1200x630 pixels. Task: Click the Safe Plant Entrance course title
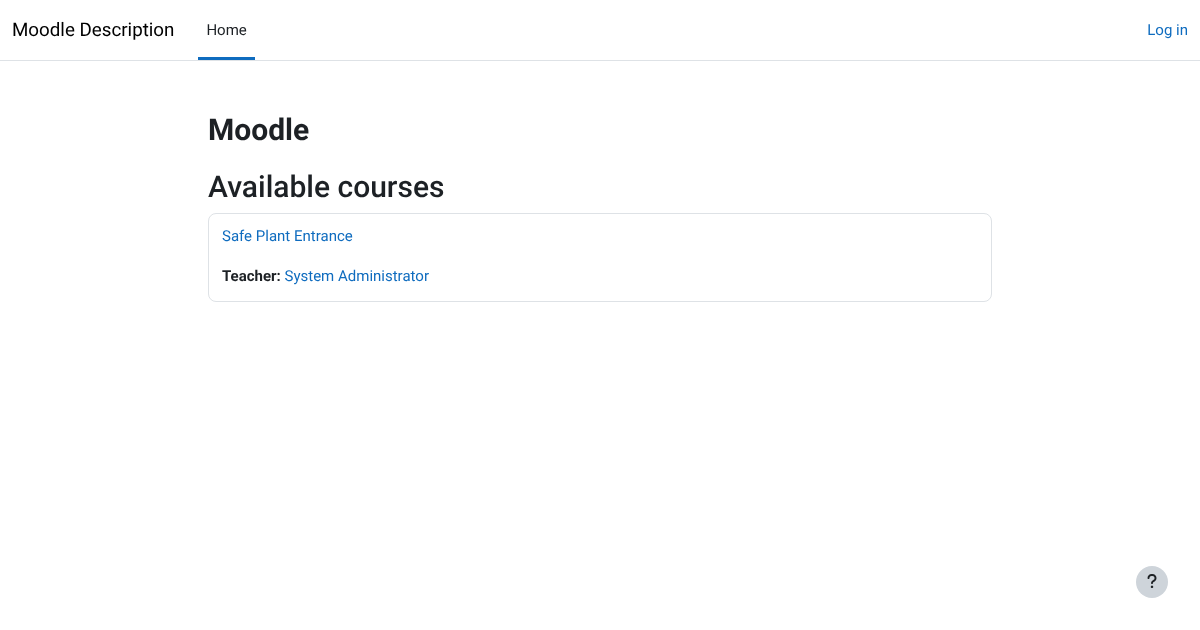287,236
